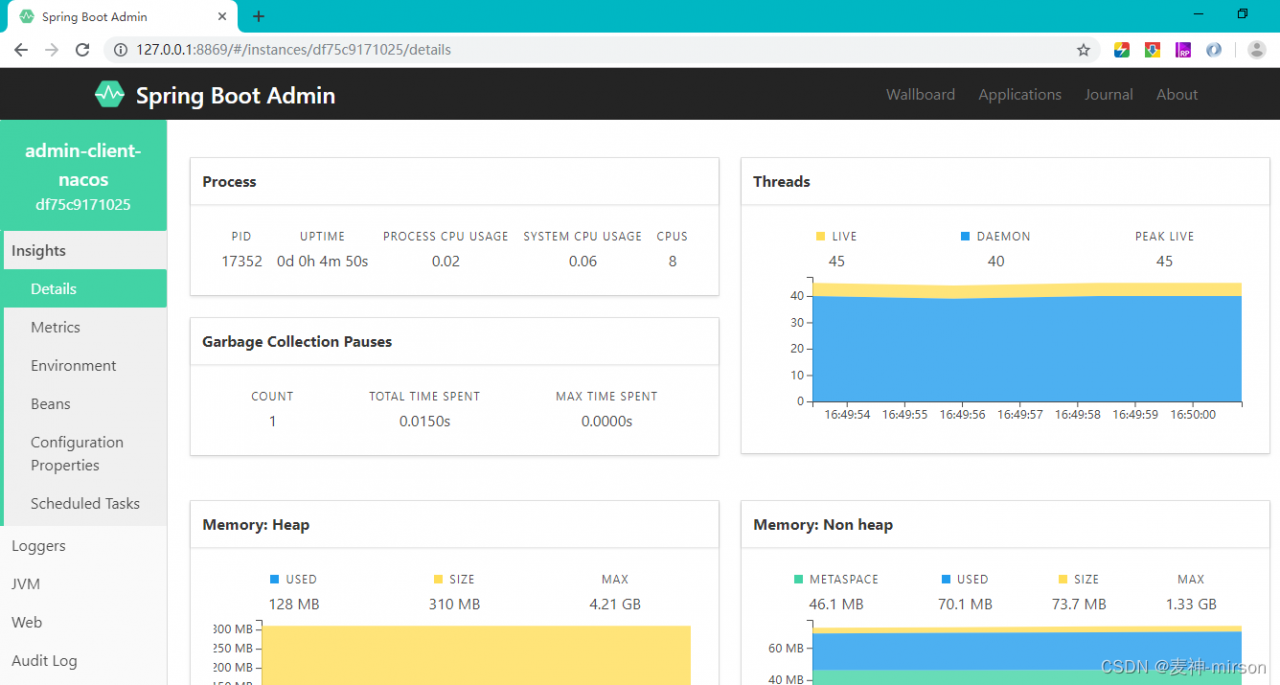Open Loggers in the sidebar

click(84, 546)
